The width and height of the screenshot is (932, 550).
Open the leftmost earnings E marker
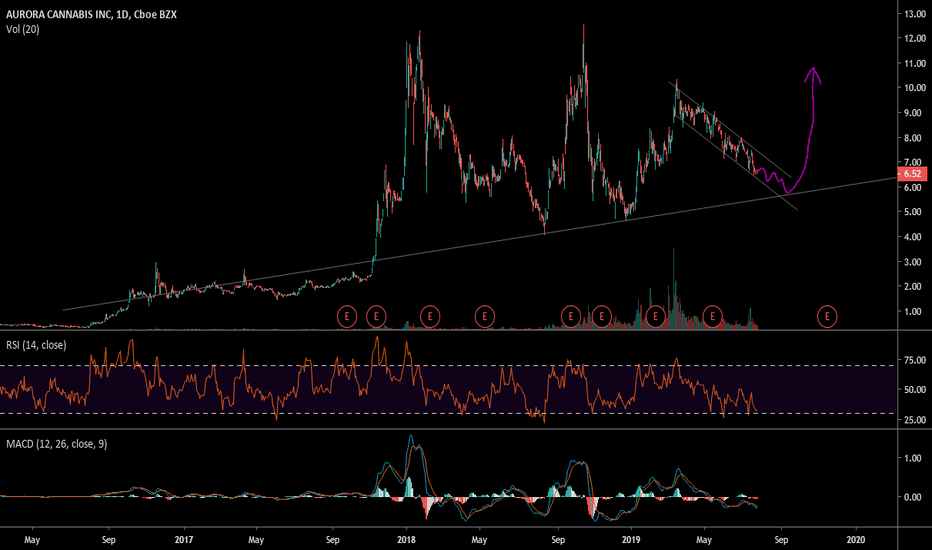[347, 316]
